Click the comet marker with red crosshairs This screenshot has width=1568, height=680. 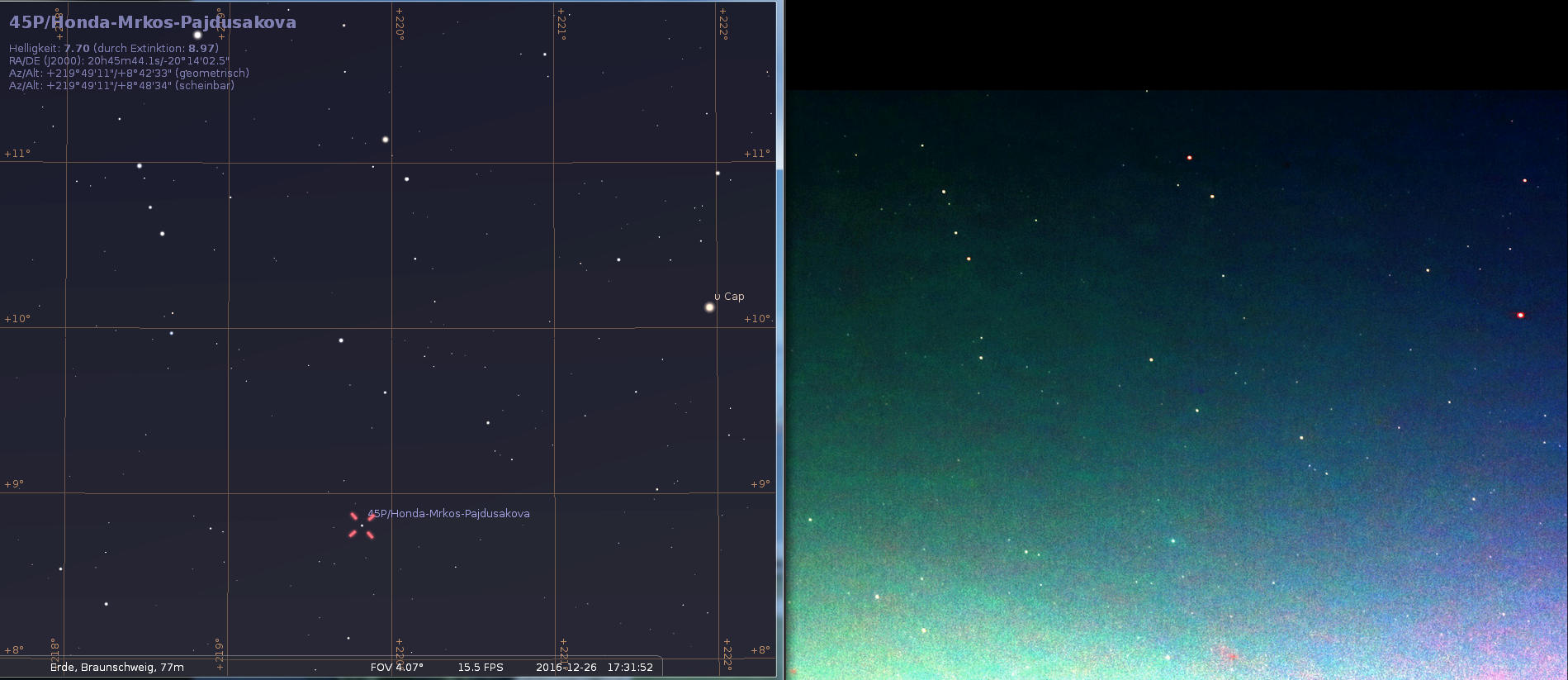(362, 525)
